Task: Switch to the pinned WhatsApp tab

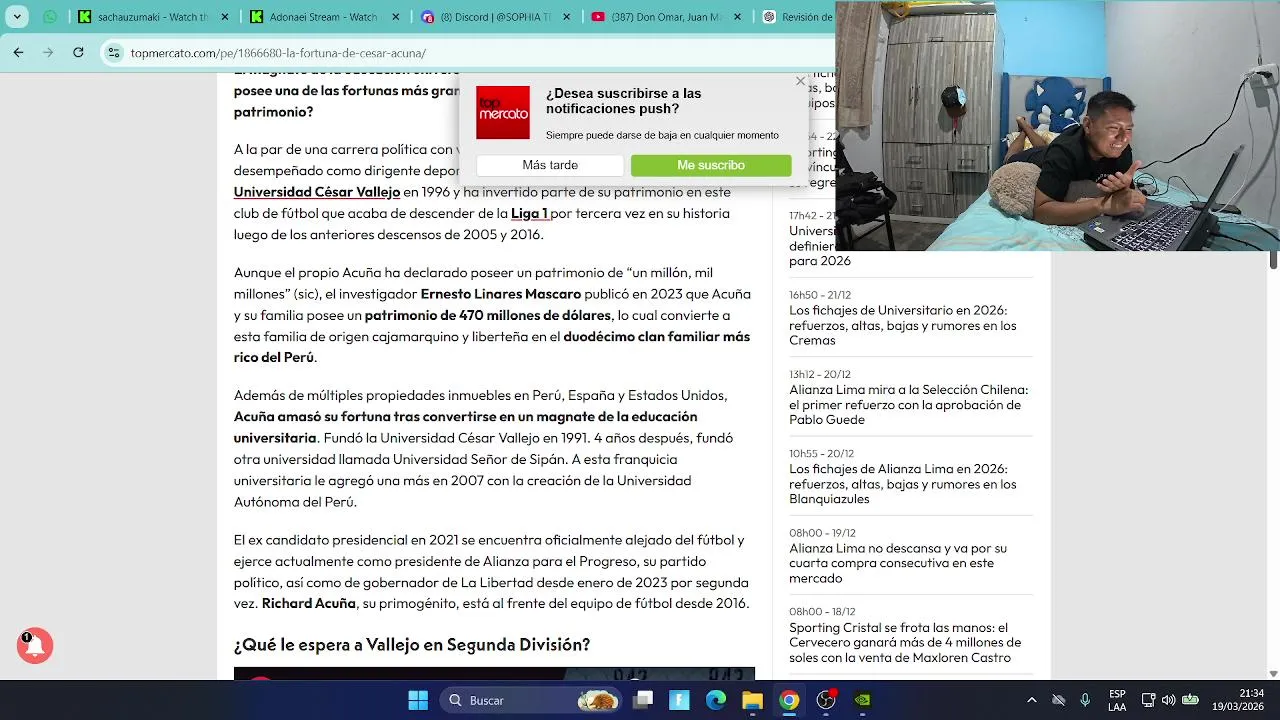Action: 50,17
